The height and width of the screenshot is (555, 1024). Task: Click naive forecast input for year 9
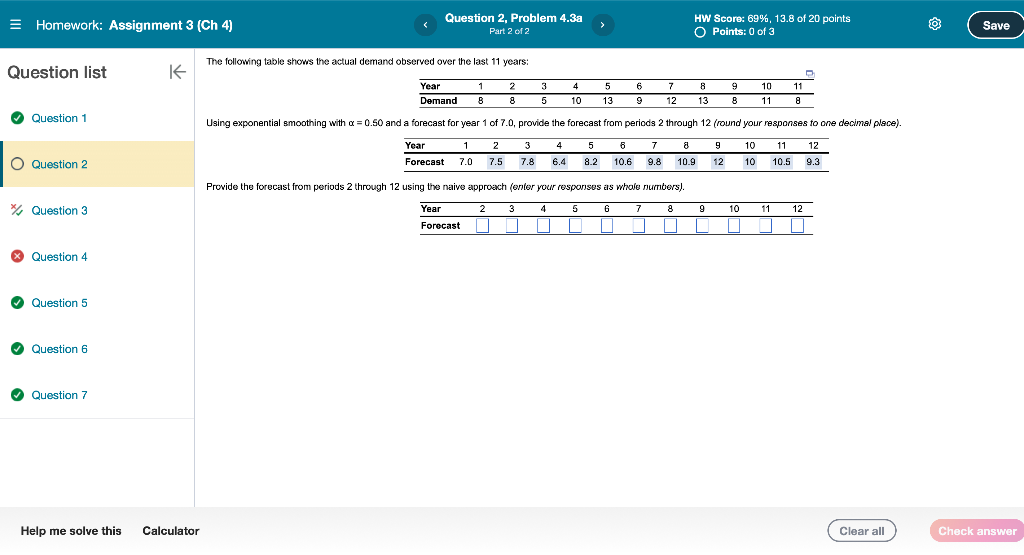coord(702,225)
